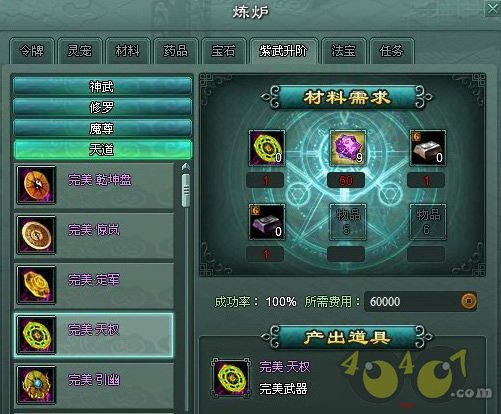This screenshot has width=501, height=414.
Task: Click the output item 完美·天权 icon
Action: 231,378
